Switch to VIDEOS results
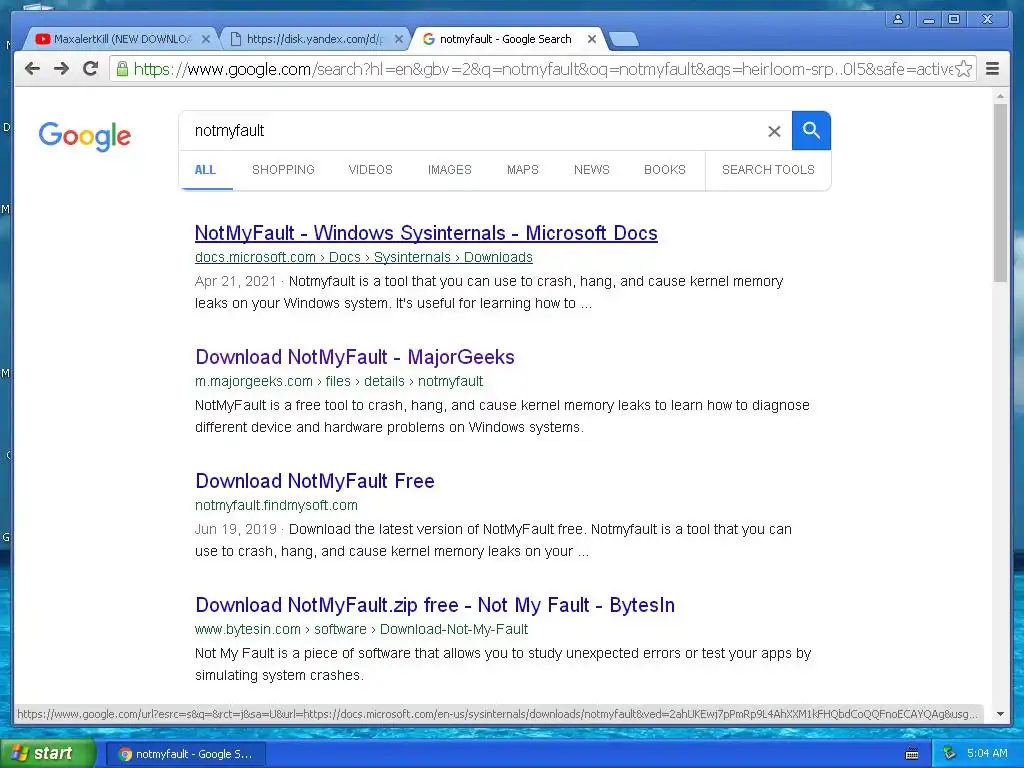The image size is (1024, 768). click(370, 170)
